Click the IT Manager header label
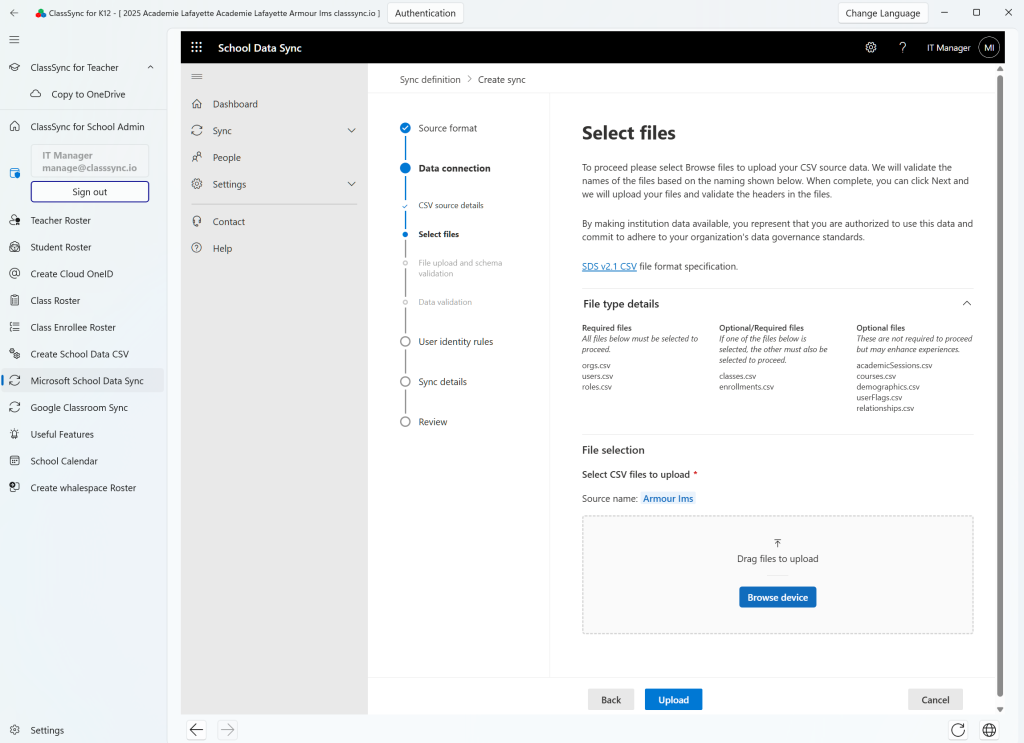This screenshot has width=1024, height=743. [x=948, y=48]
